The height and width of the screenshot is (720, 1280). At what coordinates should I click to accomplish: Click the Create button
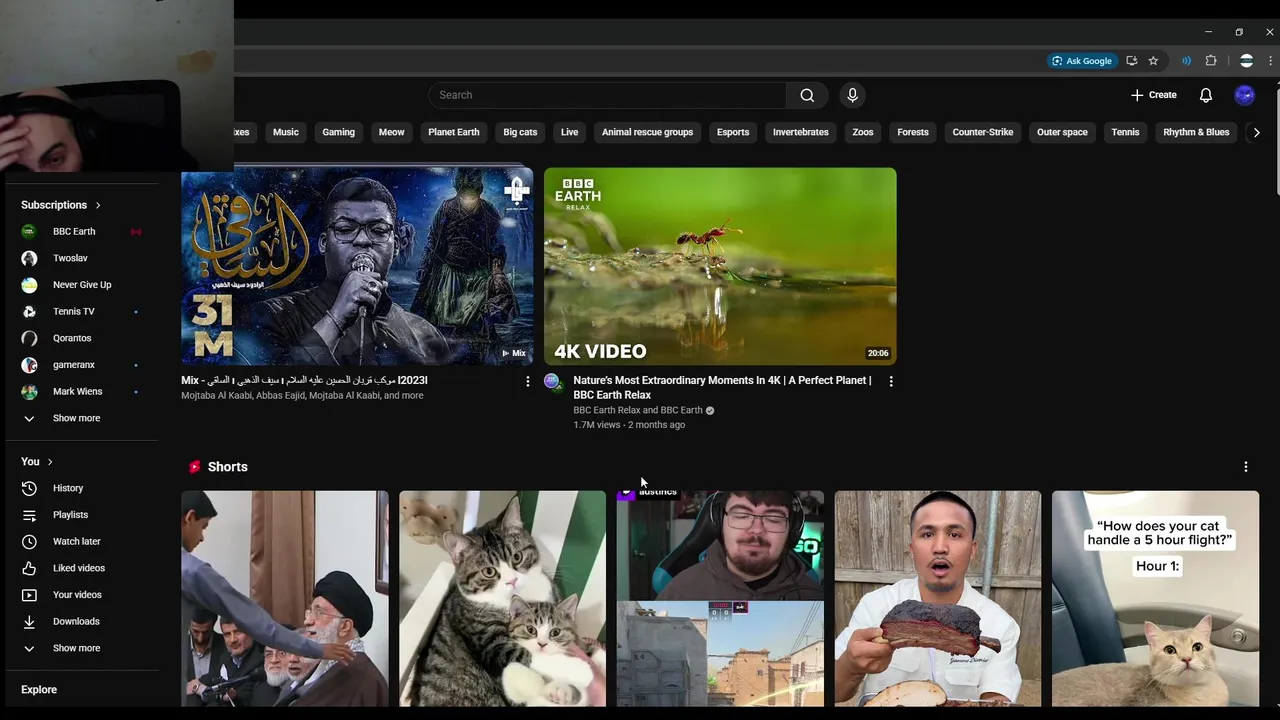click(1154, 95)
